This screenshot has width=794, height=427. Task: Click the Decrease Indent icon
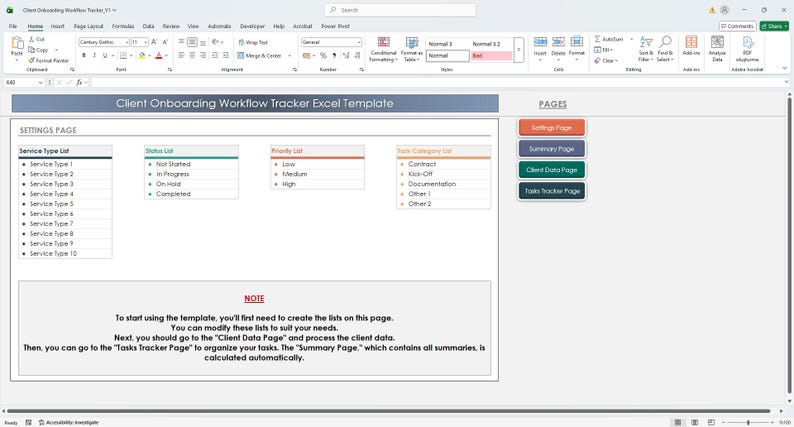(215, 56)
